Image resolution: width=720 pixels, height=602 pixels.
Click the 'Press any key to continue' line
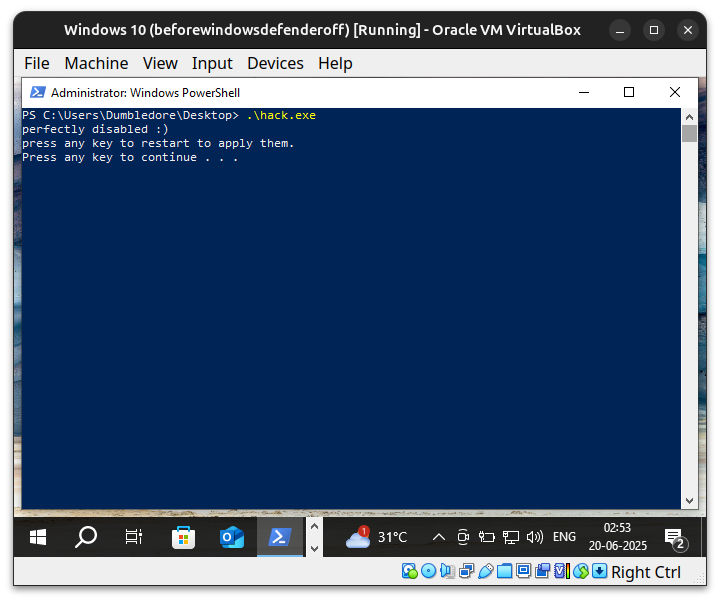click(130, 158)
